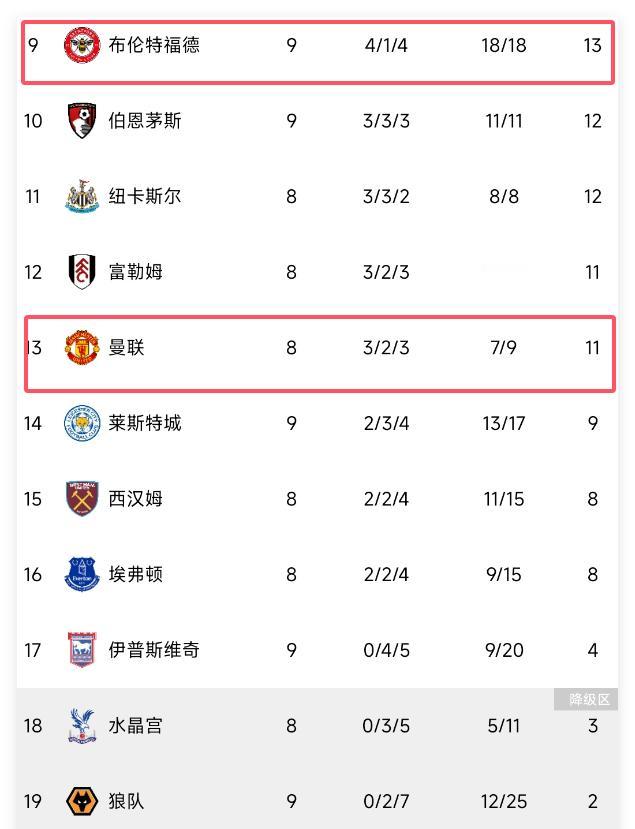Click the Leicester City club crest

click(x=81, y=423)
